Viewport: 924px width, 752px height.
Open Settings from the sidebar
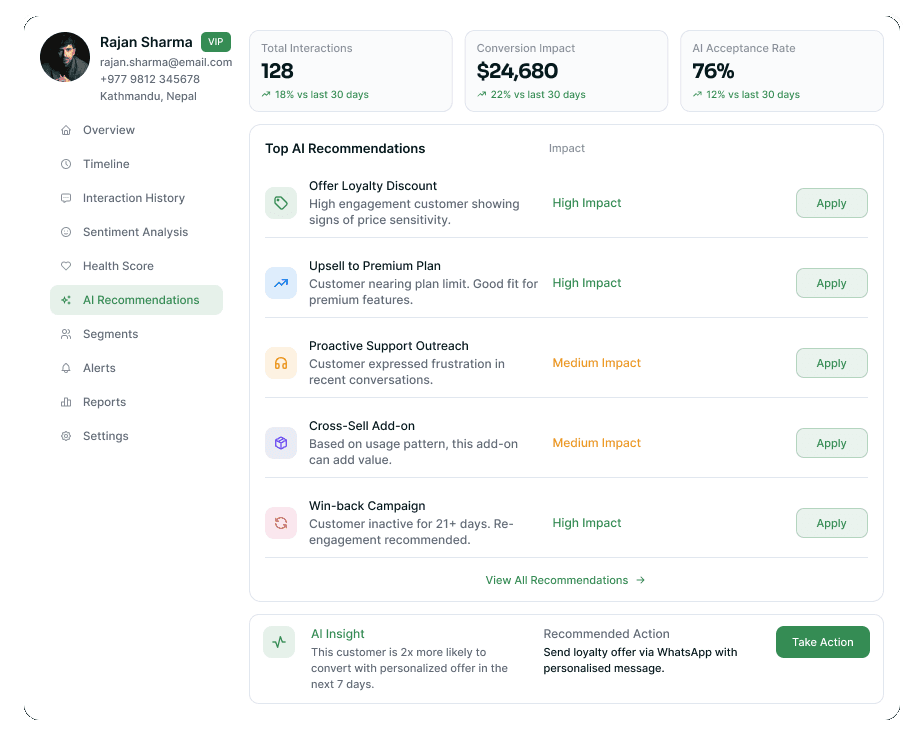click(x=136, y=436)
